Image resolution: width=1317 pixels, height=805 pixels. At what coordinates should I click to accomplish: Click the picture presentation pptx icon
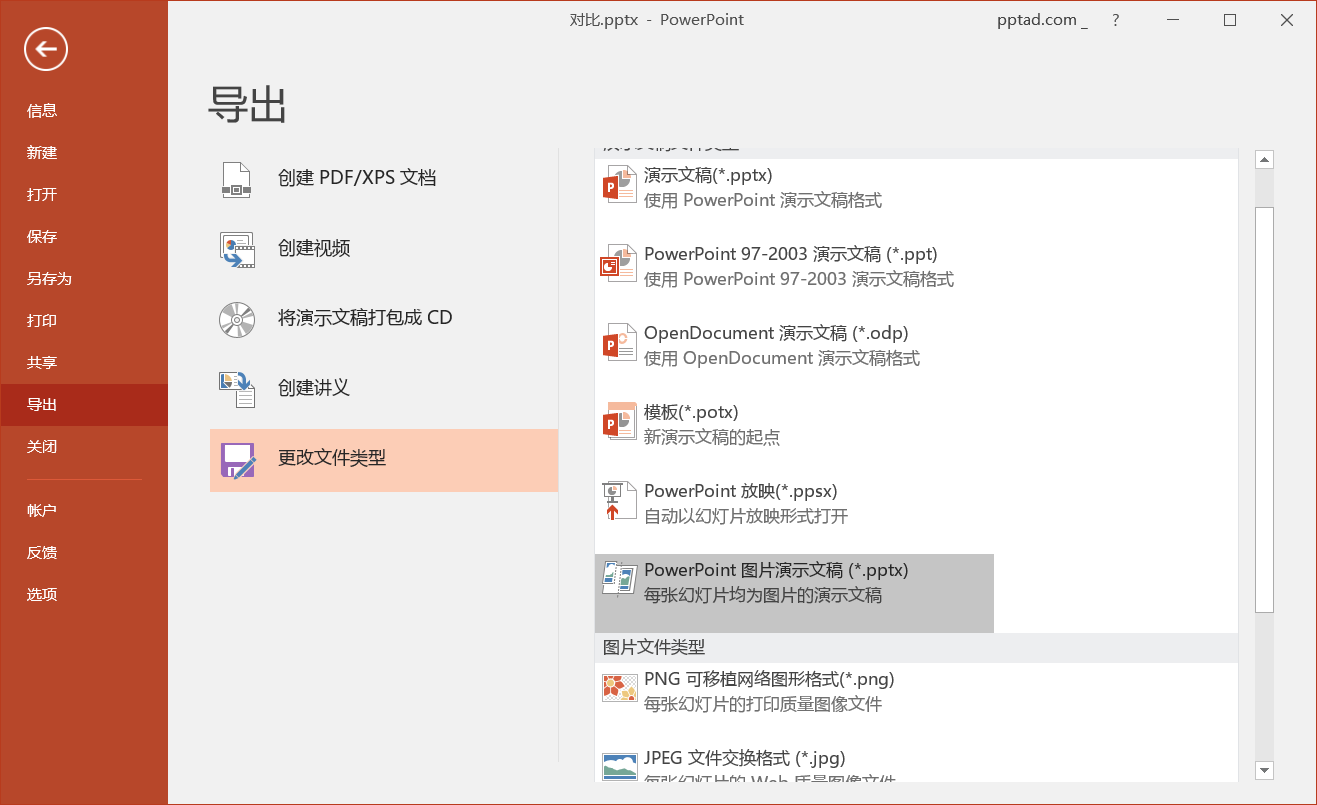coord(620,578)
